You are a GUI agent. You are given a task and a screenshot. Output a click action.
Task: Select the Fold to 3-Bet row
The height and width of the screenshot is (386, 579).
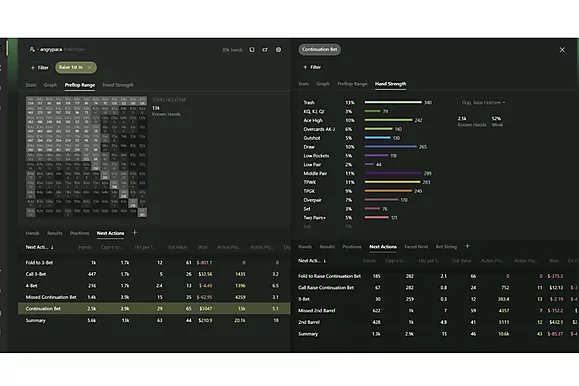click(x=154, y=263)
